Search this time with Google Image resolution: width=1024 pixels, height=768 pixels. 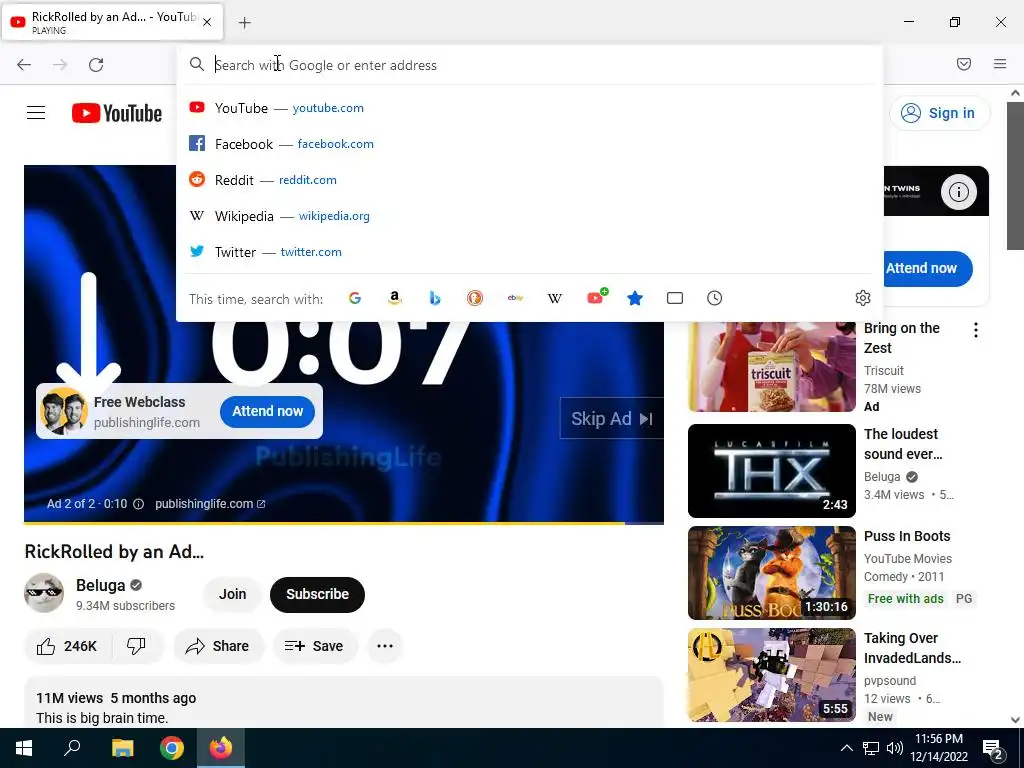click(x=355, y=298)
